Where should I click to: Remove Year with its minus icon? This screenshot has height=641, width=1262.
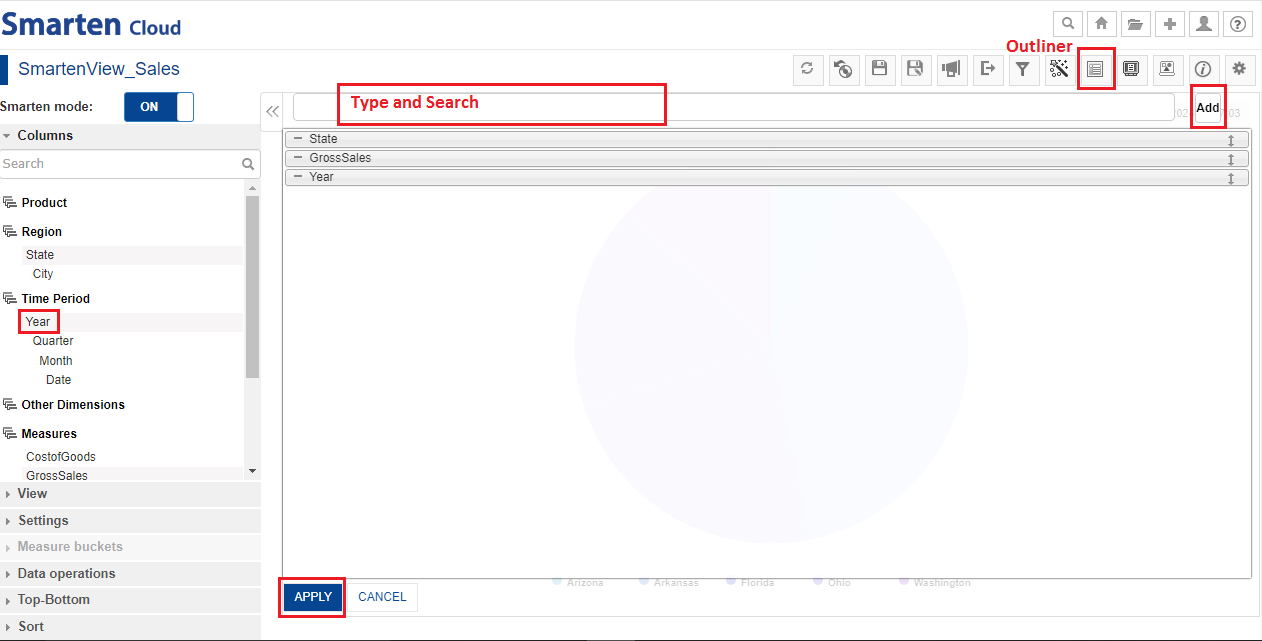298,177
